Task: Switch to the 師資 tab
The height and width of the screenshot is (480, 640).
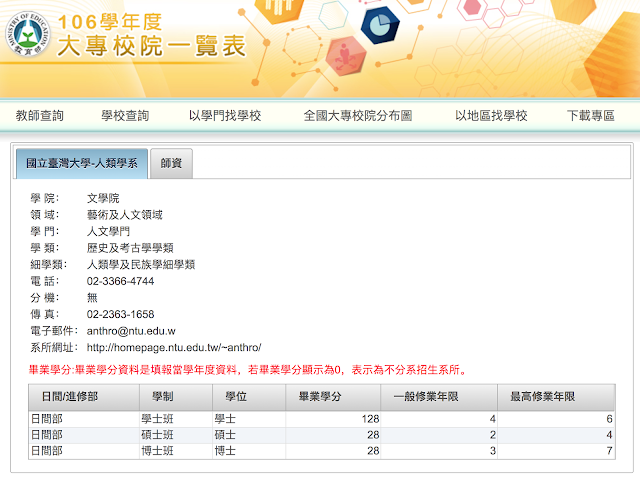Action: pos(171,164)
